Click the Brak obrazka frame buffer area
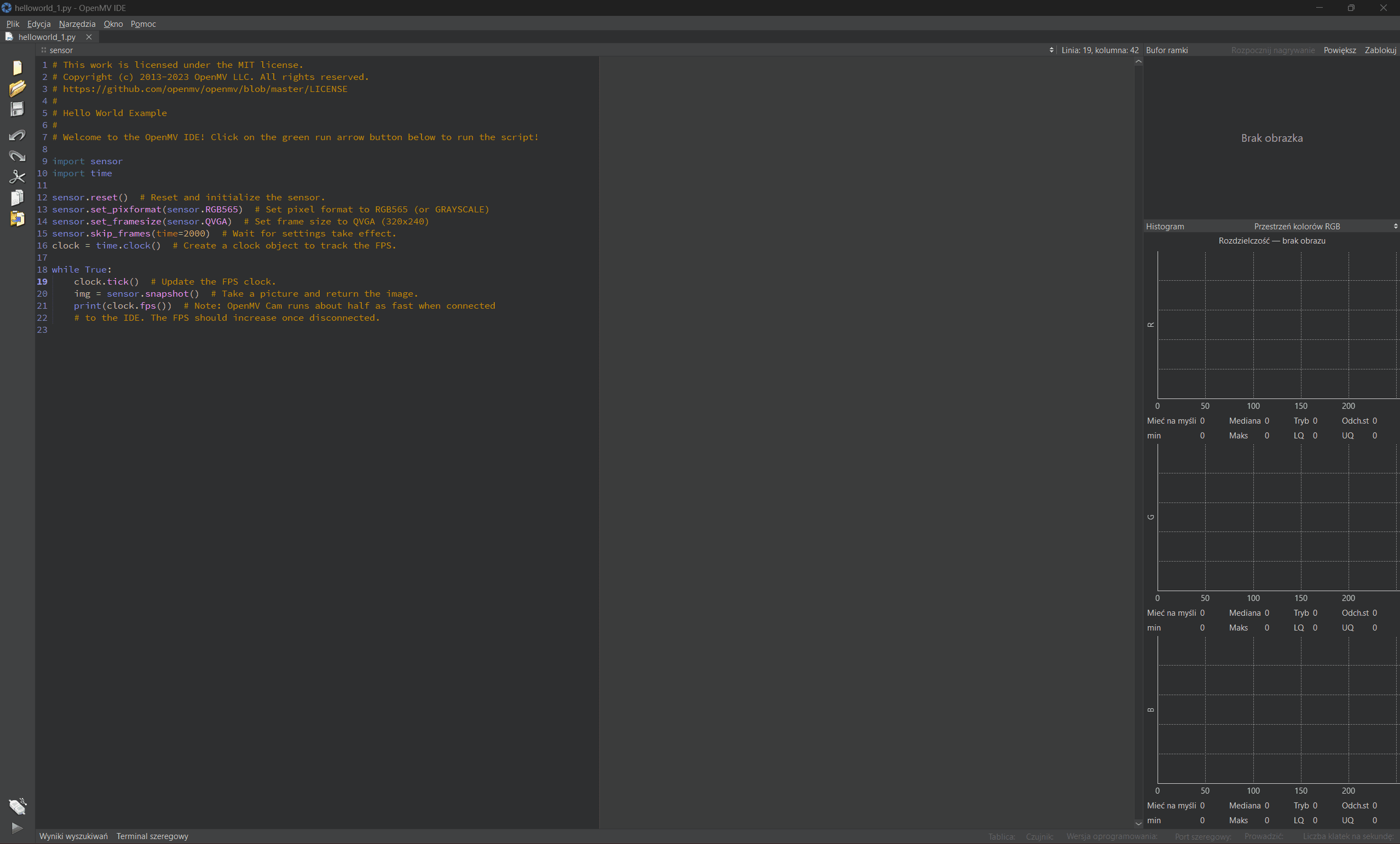 tap(1271, 138)
